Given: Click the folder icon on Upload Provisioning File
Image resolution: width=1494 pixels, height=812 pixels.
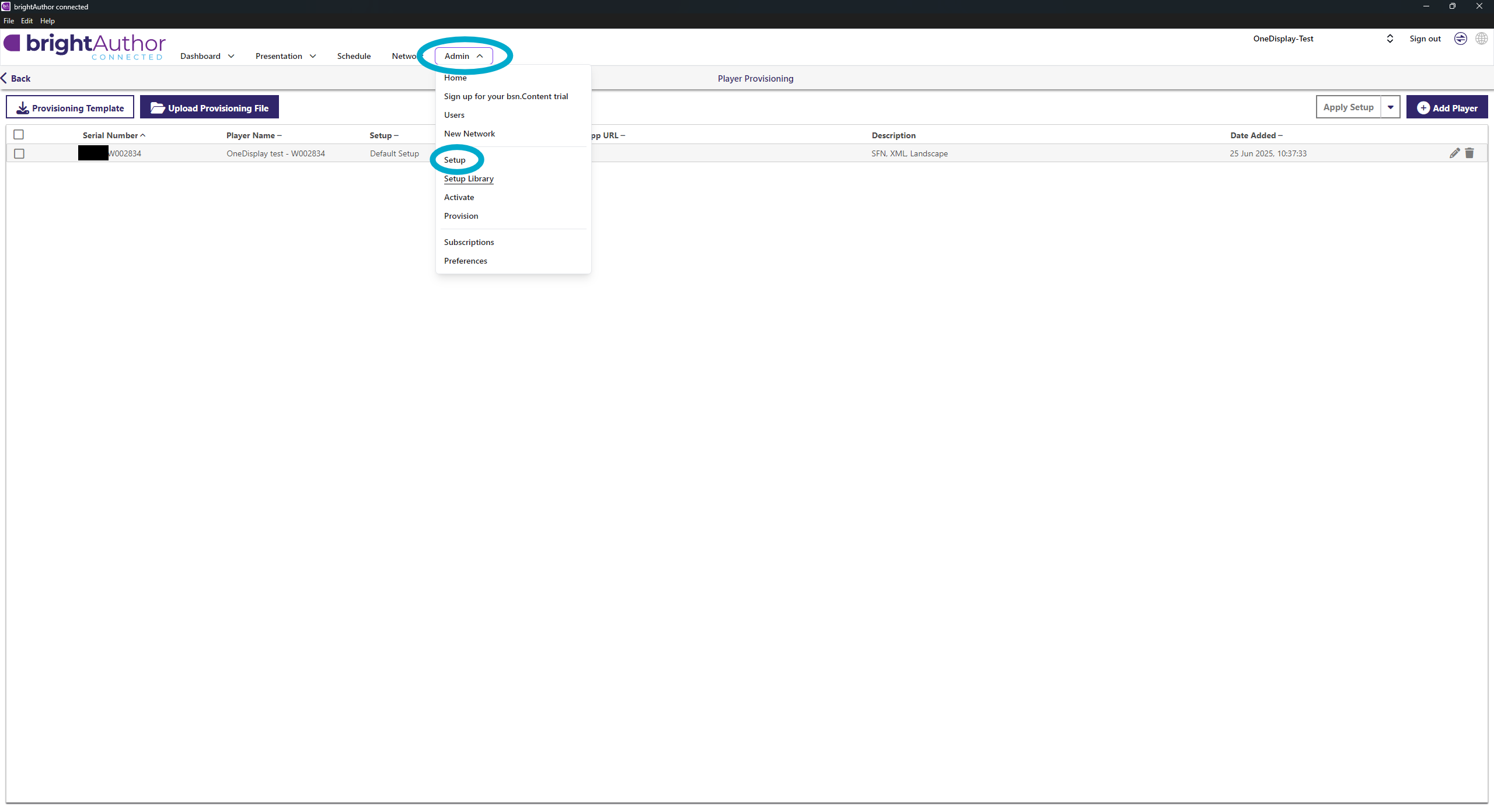Looking at the screenshot, I should click(x=158, y=108).
